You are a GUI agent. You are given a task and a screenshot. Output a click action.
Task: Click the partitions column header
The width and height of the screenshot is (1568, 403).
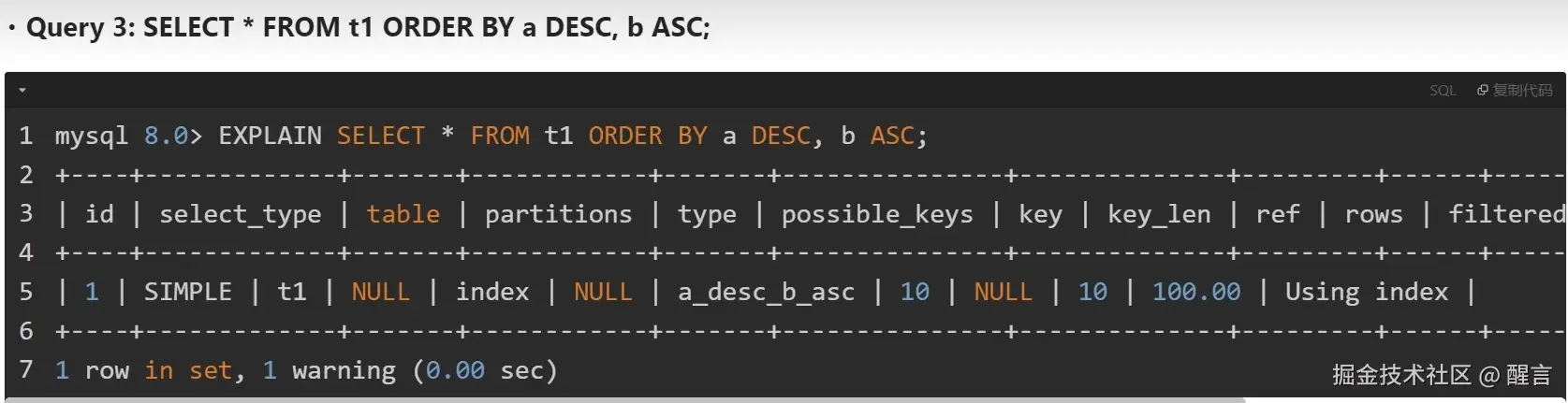(x=558, y=215)
